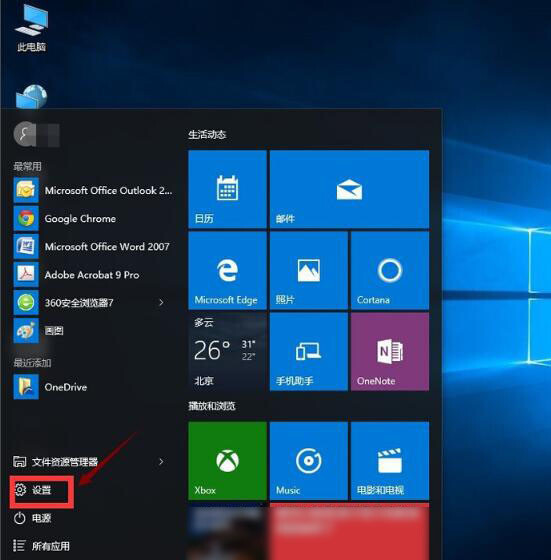Click the Adobe Acrobat 9 Pro label

(x=92, y=275)
